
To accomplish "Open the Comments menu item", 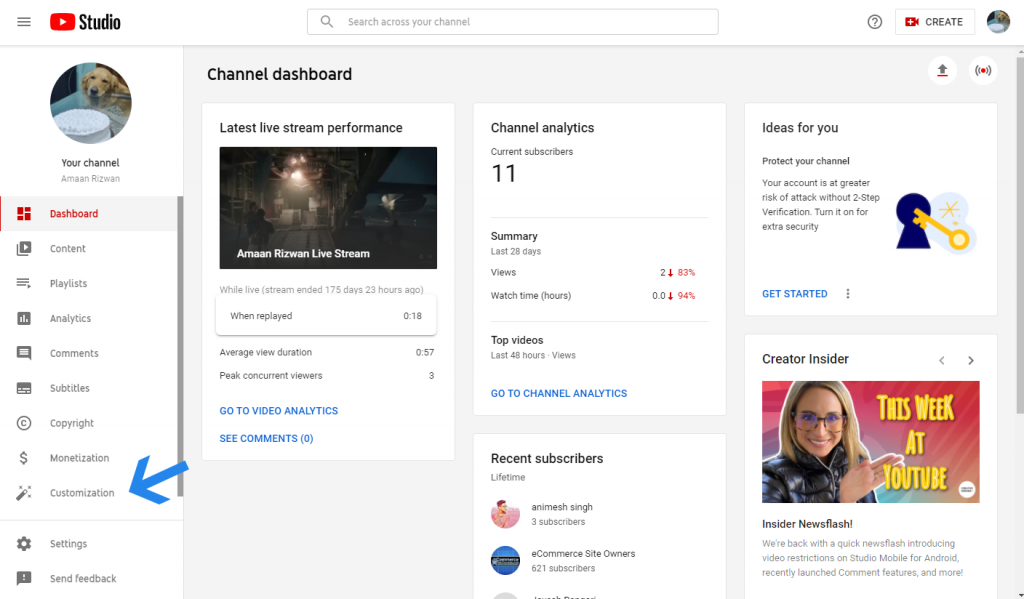I will click(89, 353).
